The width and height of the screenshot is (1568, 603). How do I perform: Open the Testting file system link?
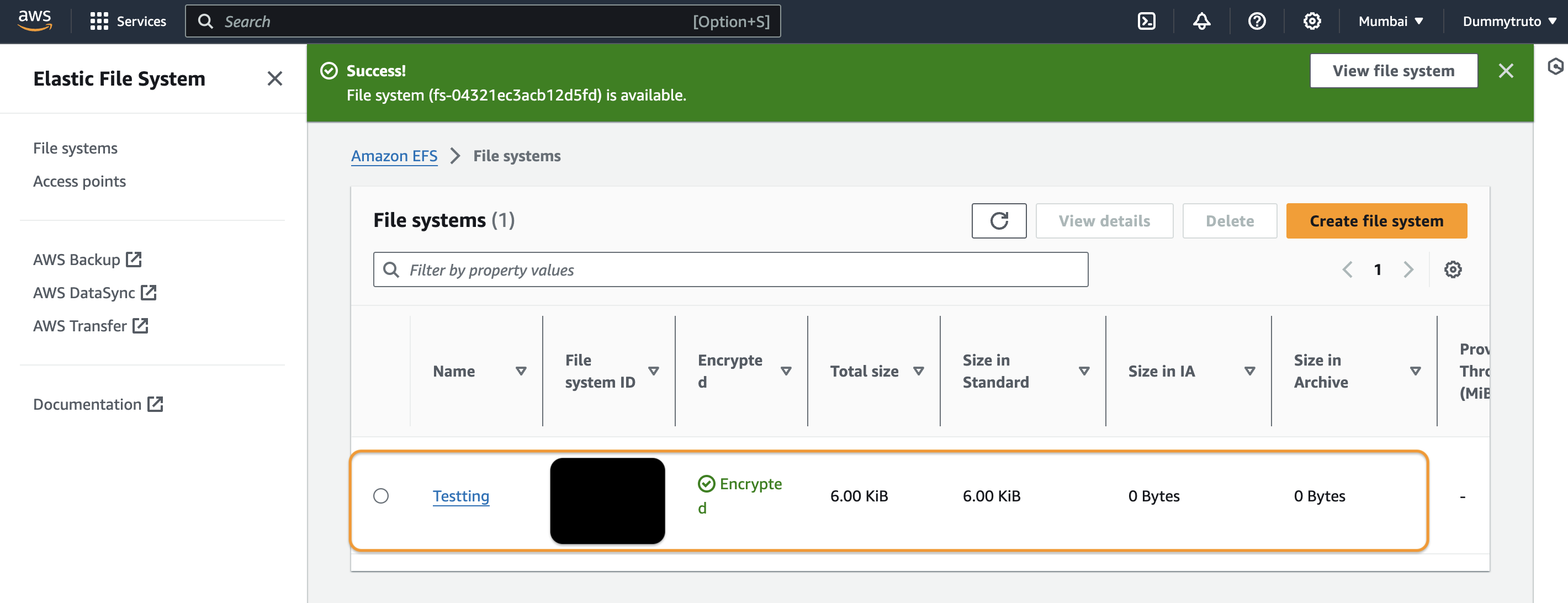pos(461,496)
